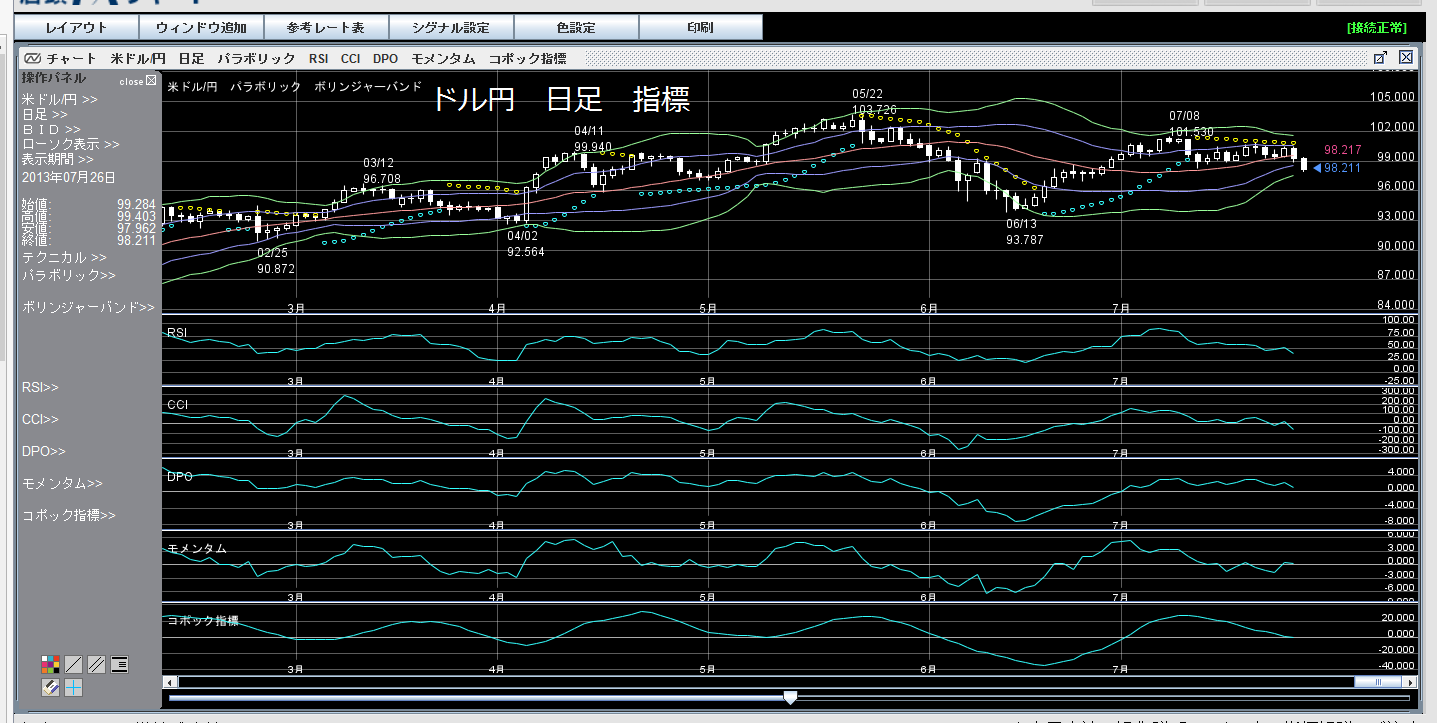Open the 参考レート表 reference rate table
Screen dimensions: 1437x723
[x=325, y=28]
